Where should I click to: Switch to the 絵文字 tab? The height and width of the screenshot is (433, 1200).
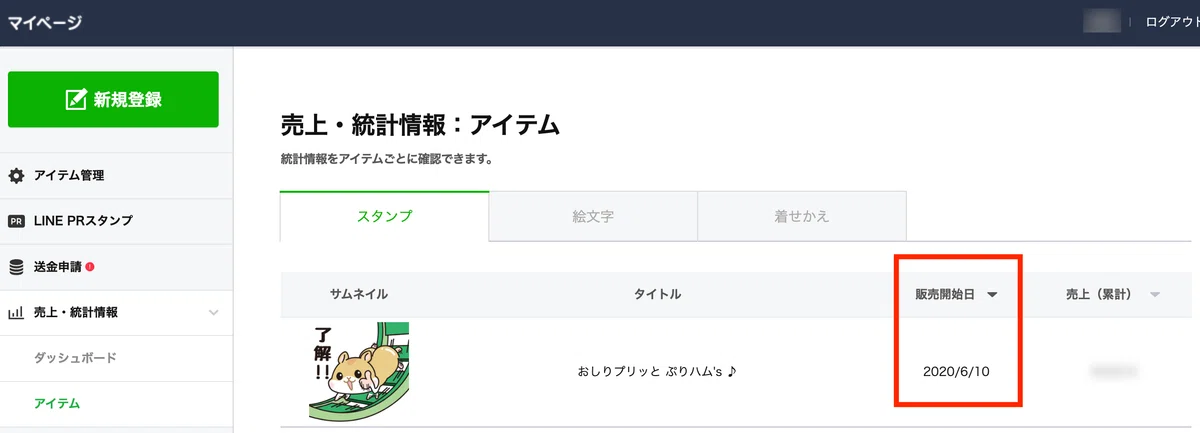[593, 216]
